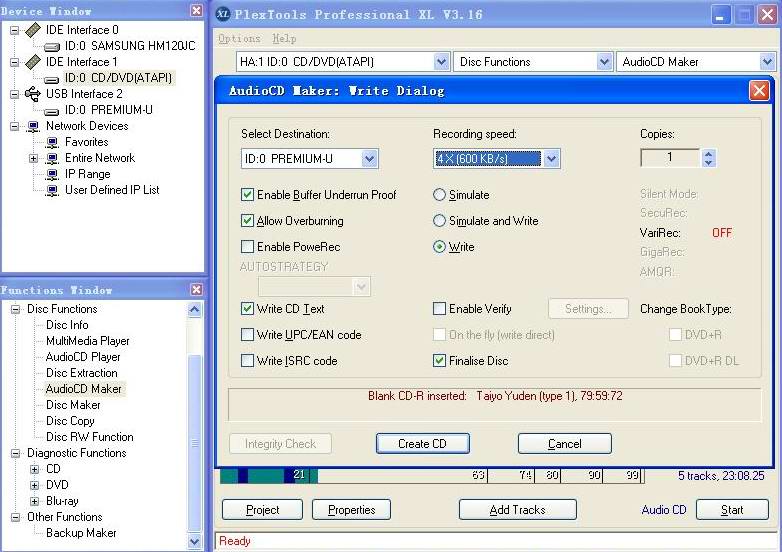
Task: Open the AudioCD Maker function dropdown
Action: coord(767,62)
